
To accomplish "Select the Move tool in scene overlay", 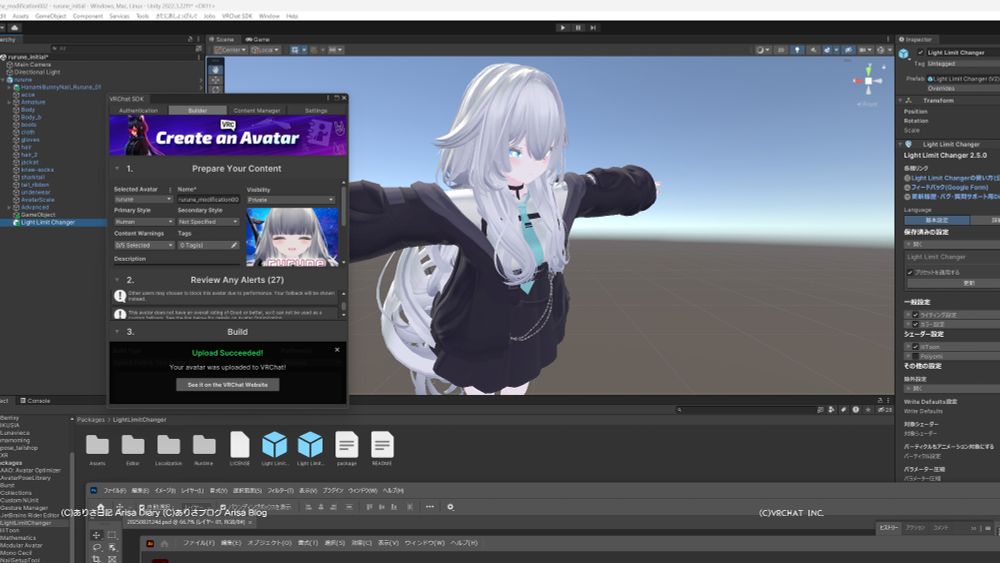I will coord(216,80).
